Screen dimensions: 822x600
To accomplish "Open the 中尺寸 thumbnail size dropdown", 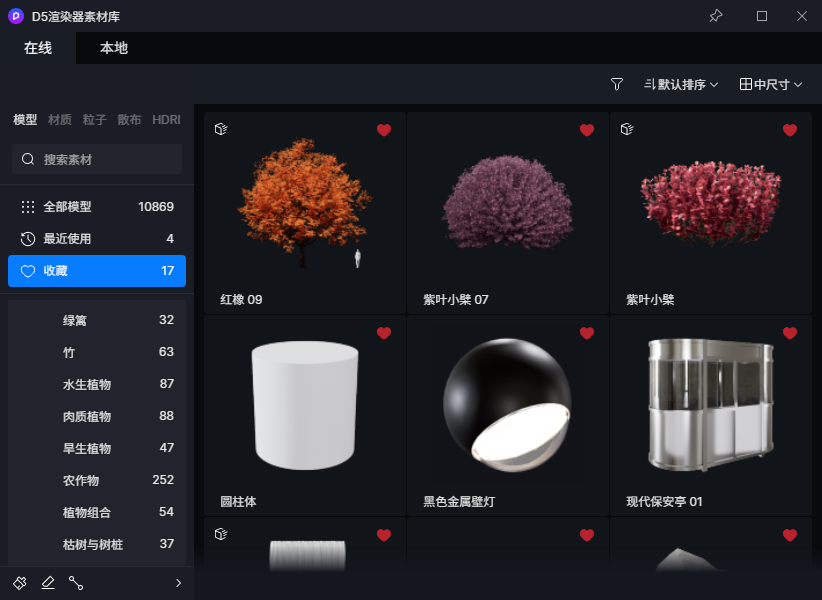I will click(x=771, y=84).
